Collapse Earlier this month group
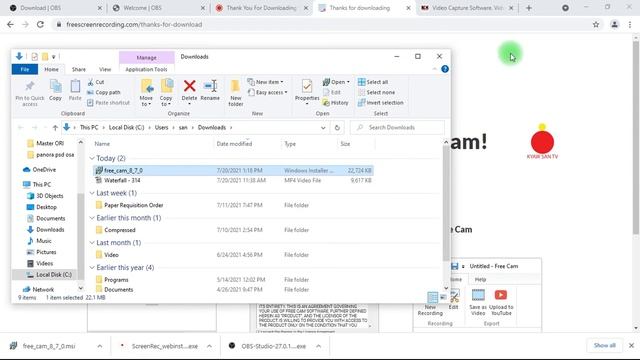The width and height of the screenshot is (640, 360). pyautogui.click(x=92, y=218)
